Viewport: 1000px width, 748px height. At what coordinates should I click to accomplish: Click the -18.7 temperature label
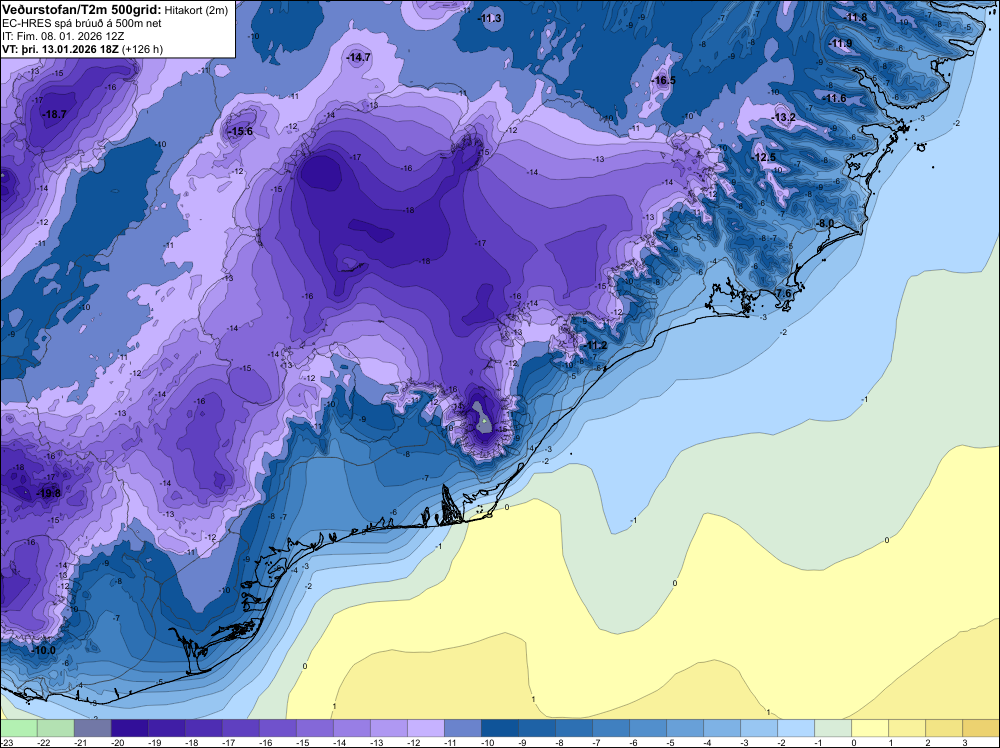coord(54,115)
